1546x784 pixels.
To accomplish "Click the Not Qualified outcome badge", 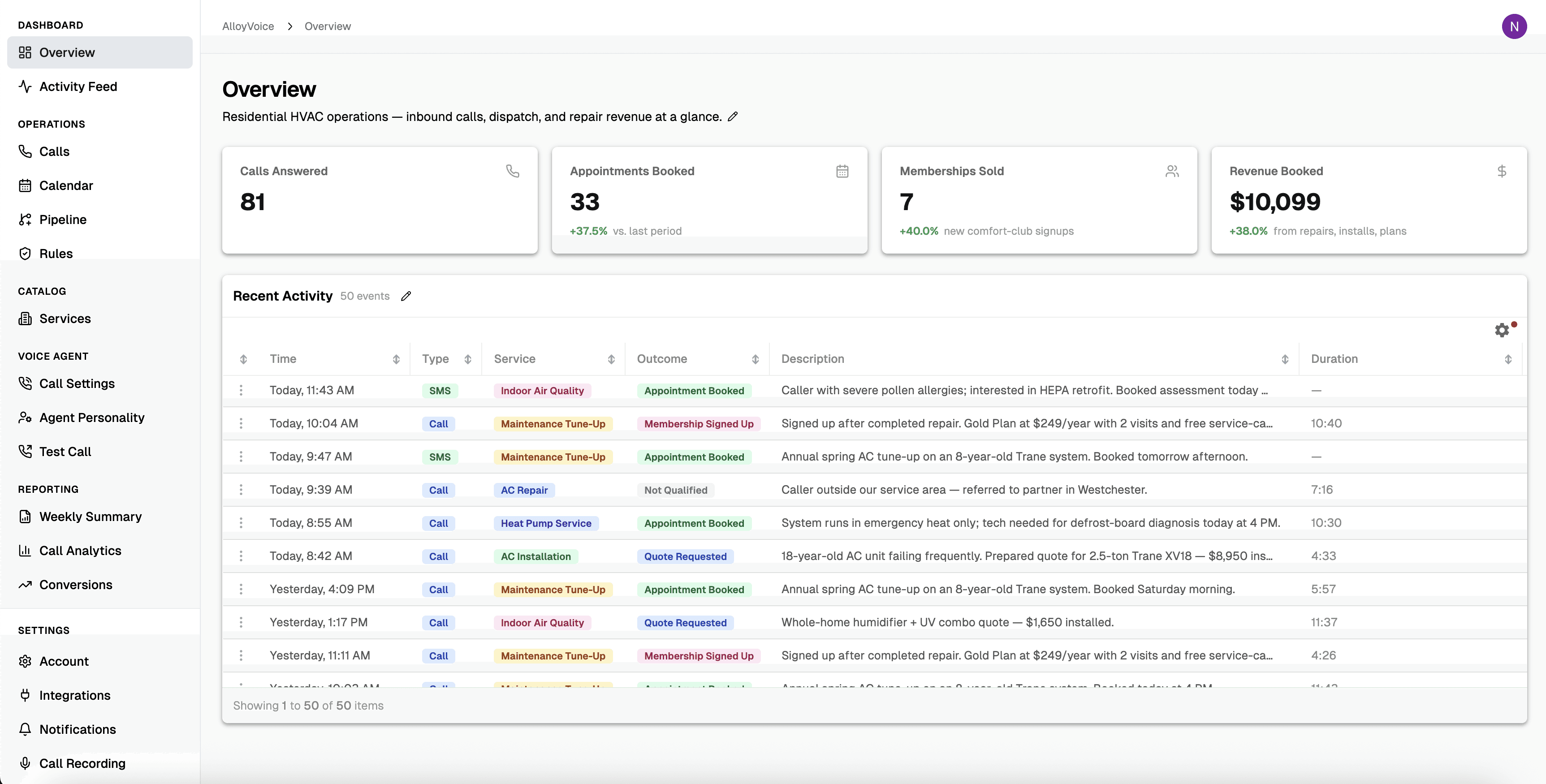I will click(x=676, y=490).
